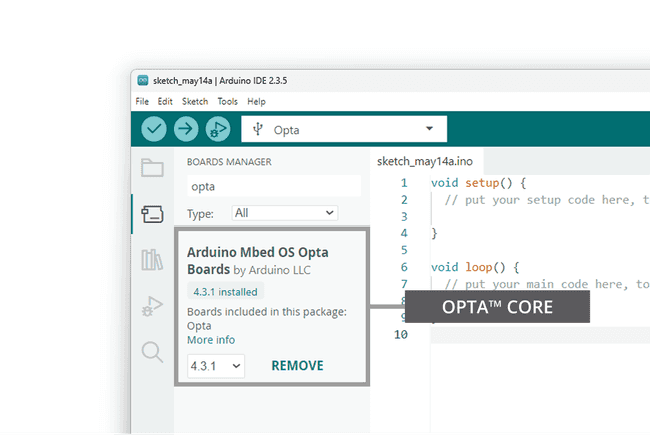The height and width of the screenshot is (435, 650).
Task: Open the Library Manager books icon
Action: tap(152, 260)
